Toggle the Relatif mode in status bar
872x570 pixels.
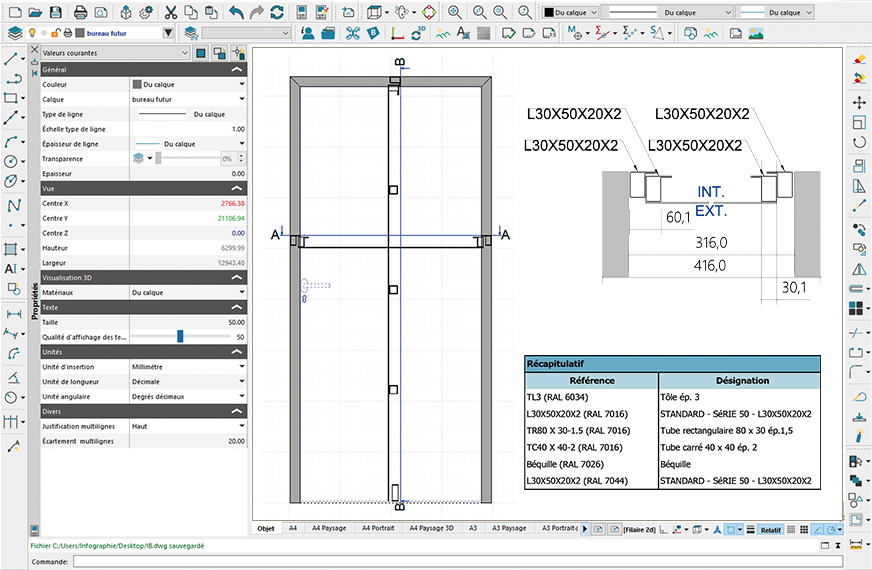click(769, 528)
